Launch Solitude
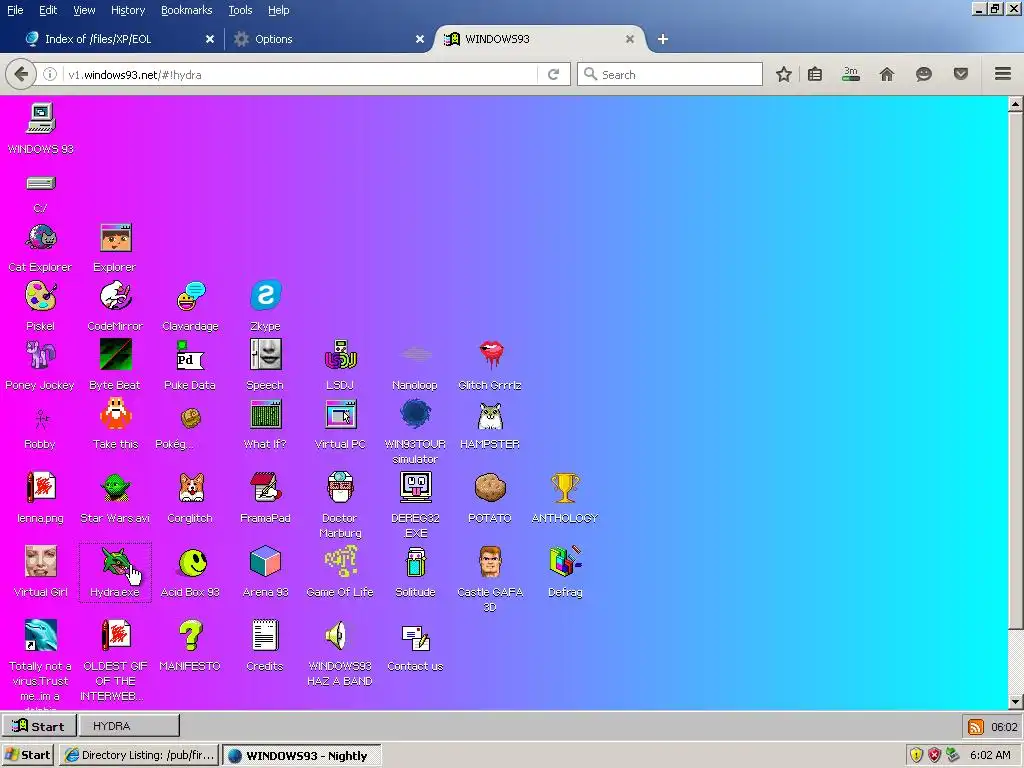The height and width of the screenshot is (768, 1024). tap(415, 562)
